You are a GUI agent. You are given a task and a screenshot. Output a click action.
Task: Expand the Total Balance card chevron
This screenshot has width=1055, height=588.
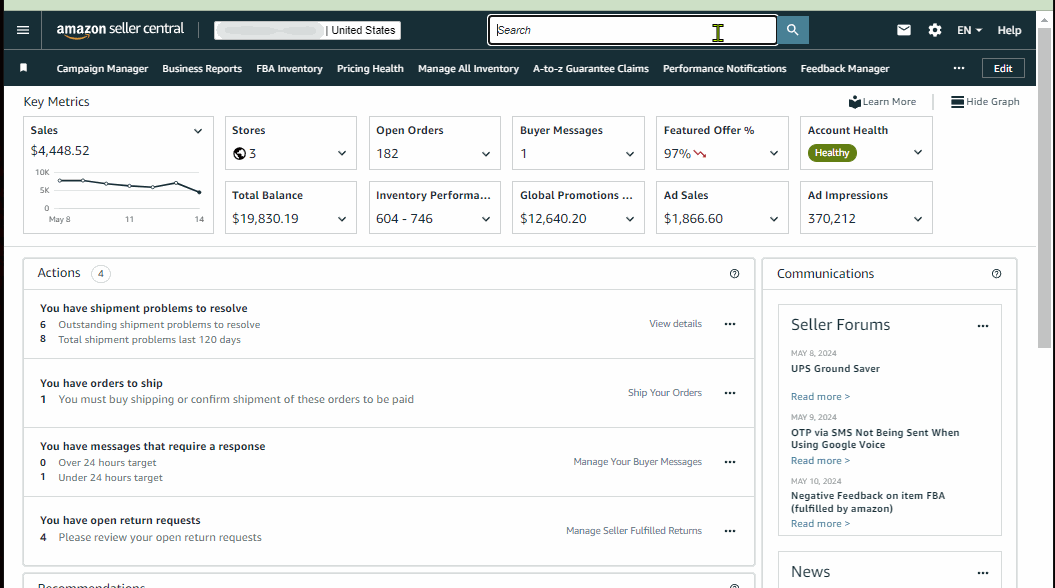click(x=342, y=219)
